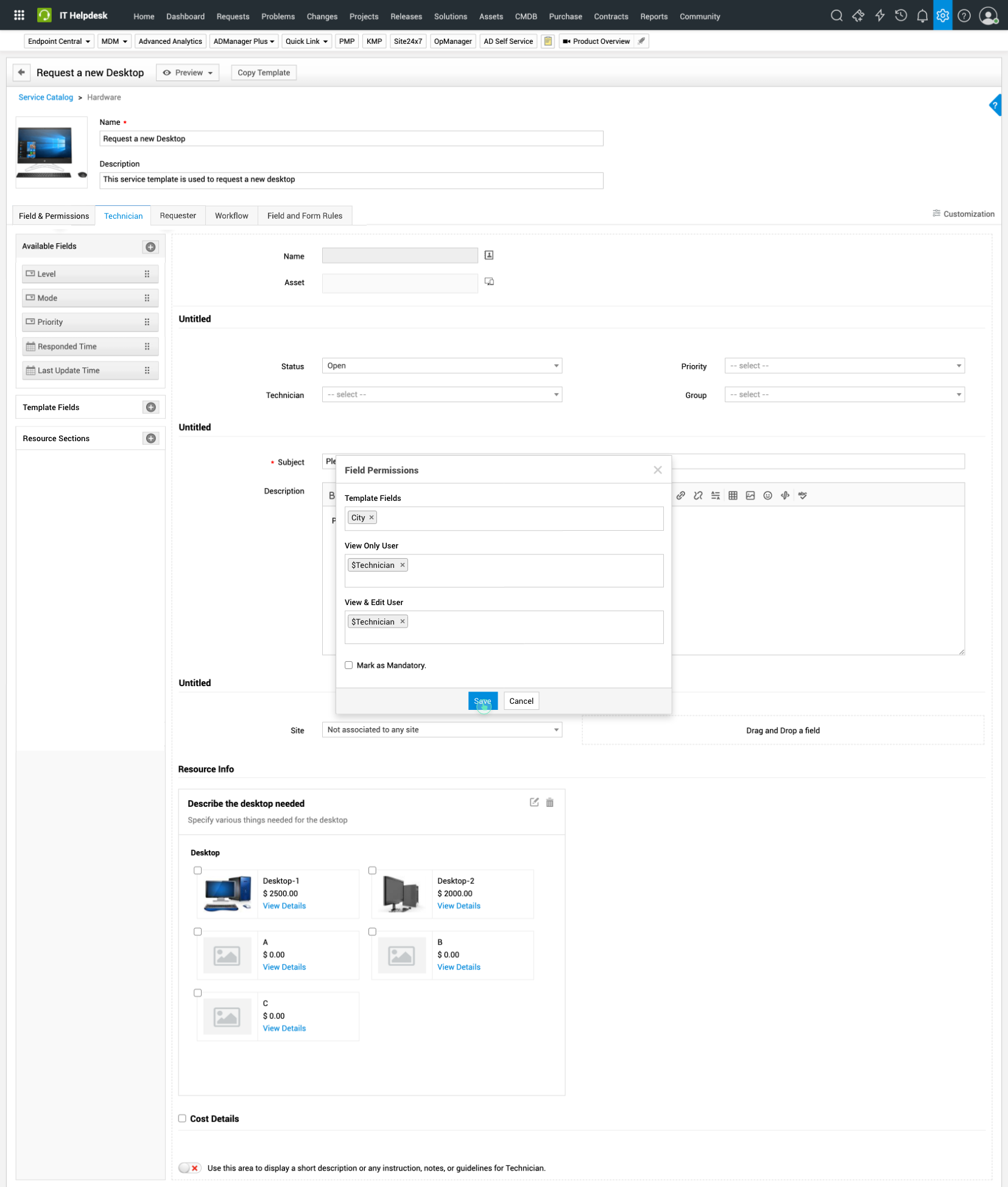This screenshot has height=1187, width=1008.
Task: Open the Status dropdown showing Open
Action: click(x=442, y=366)
